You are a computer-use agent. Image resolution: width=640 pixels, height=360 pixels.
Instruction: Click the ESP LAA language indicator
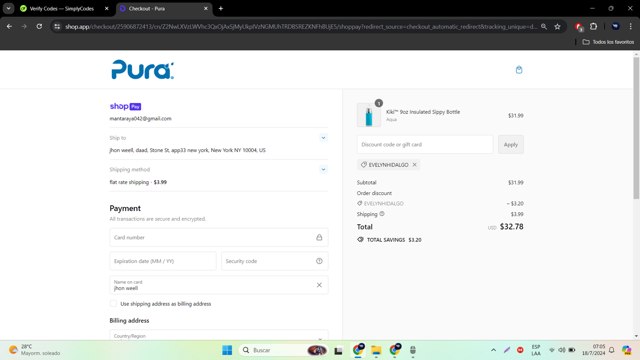[536, 350]
